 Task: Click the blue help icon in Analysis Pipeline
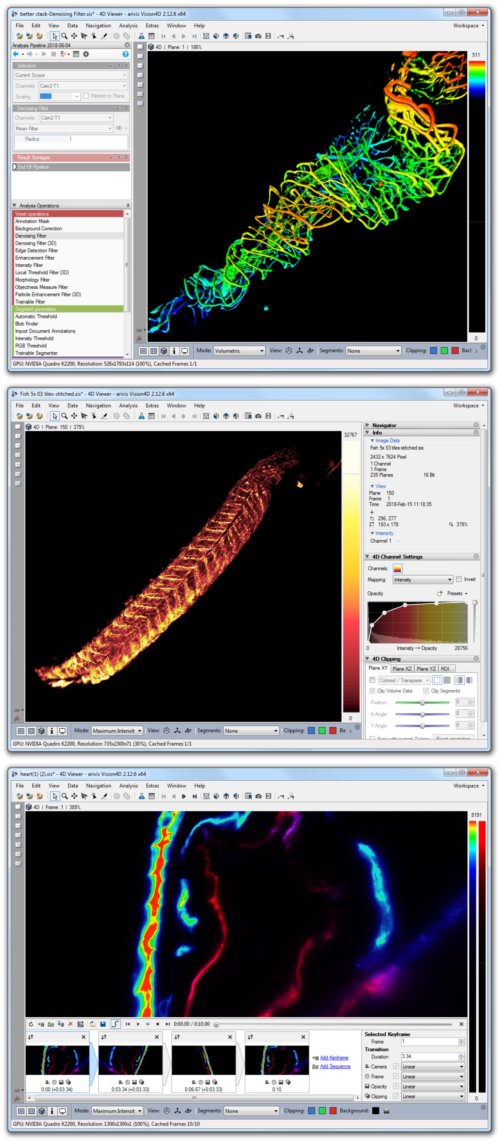[x=125, y=54]
